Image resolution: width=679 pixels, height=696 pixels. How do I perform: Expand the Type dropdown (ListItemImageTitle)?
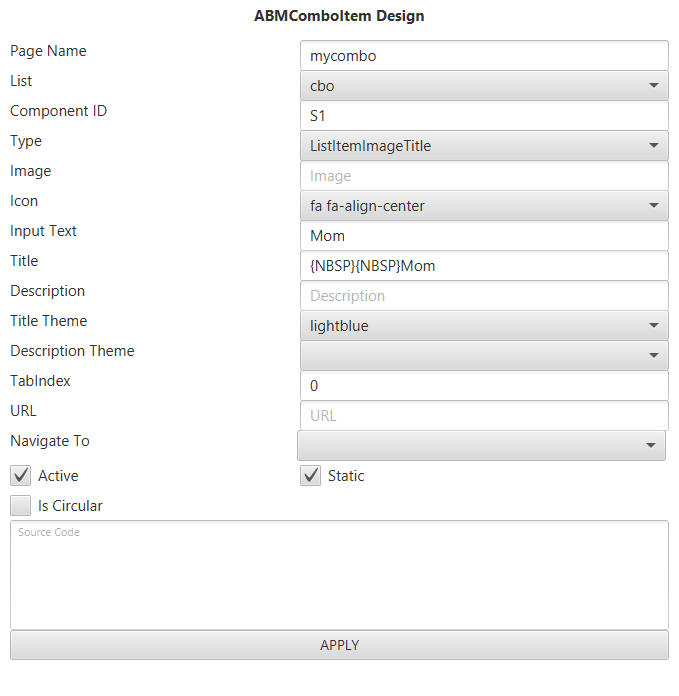pyautogui.click(x=483, y=146)
